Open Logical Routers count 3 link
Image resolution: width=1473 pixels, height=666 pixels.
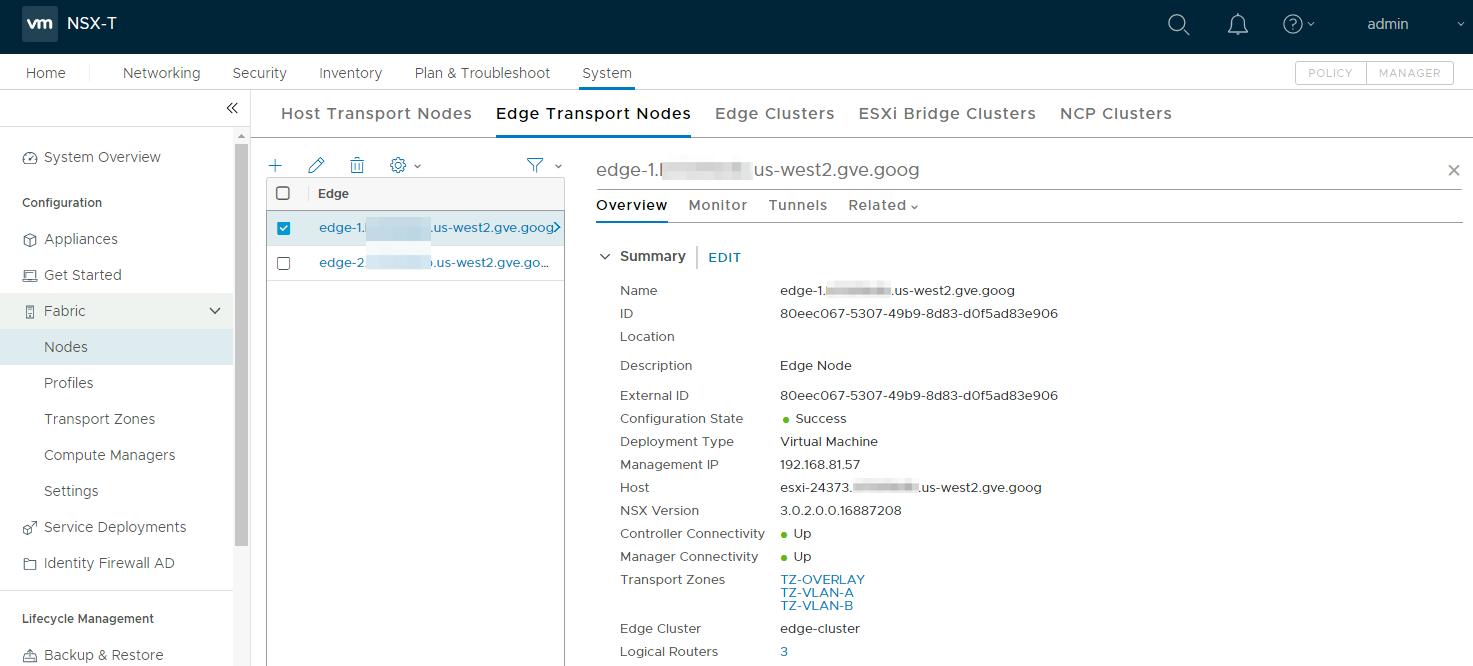[784, 652]
